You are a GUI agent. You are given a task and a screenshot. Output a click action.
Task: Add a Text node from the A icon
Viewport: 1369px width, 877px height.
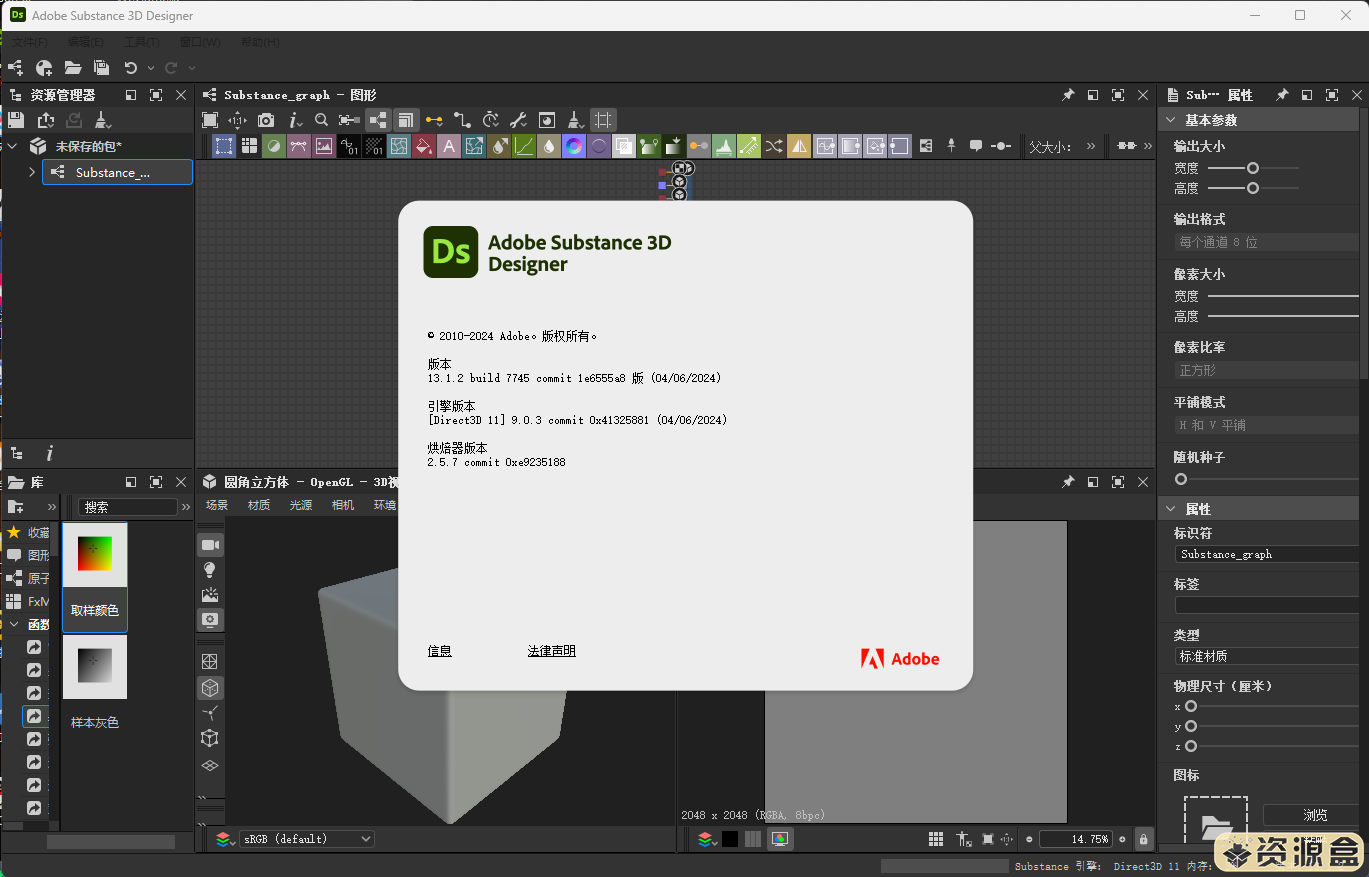click(449, 146)
